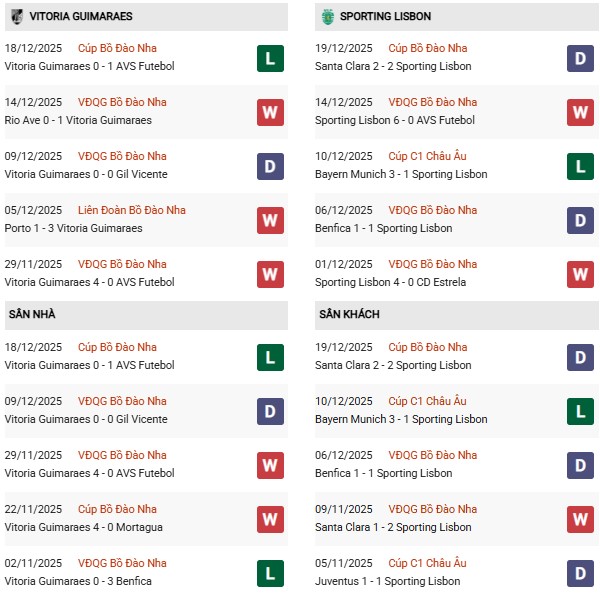Screen dimensions: 600x595
Task: Click the L badge for Vitoria Guimaraes 0 - 1 AVS Futebol on 18/12 in the top list
Action: [x=270, y=58]
